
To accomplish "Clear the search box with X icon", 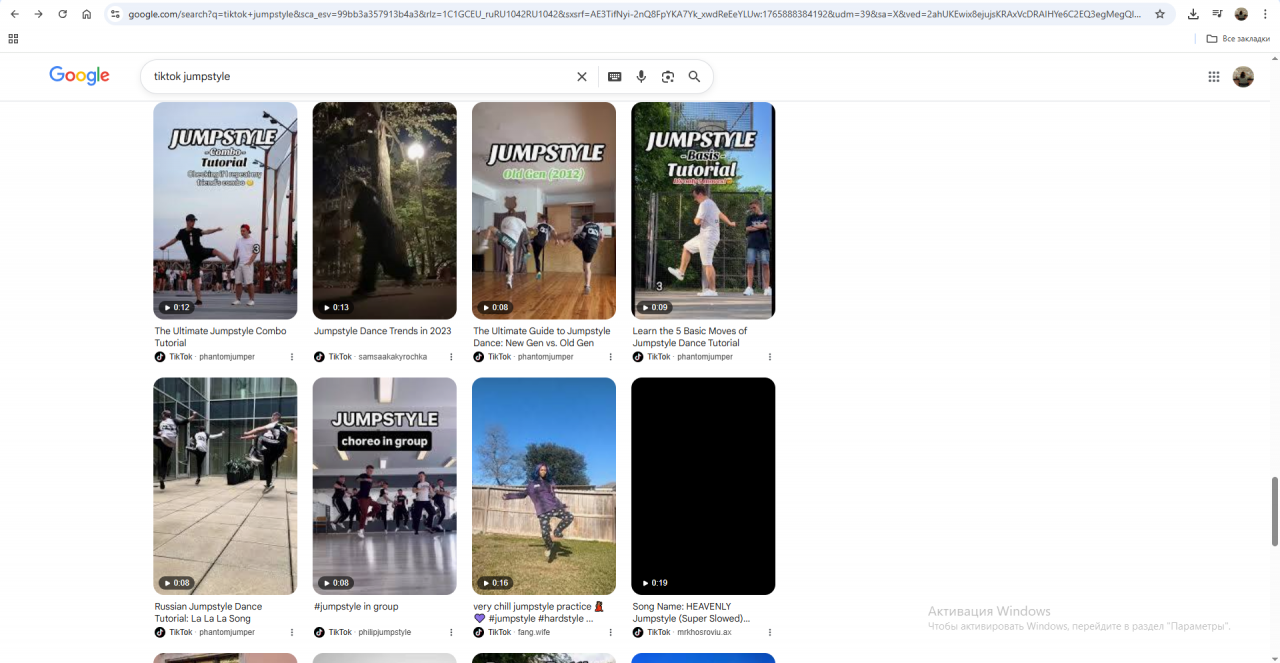I will 582,77.
